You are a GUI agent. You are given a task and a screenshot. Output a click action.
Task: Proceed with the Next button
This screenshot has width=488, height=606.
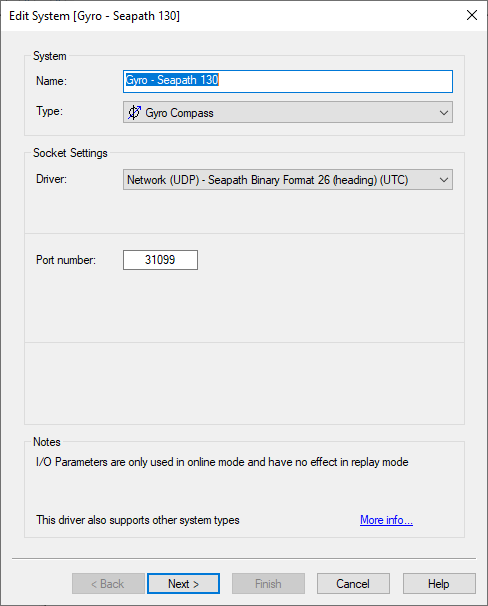[184, 584]
